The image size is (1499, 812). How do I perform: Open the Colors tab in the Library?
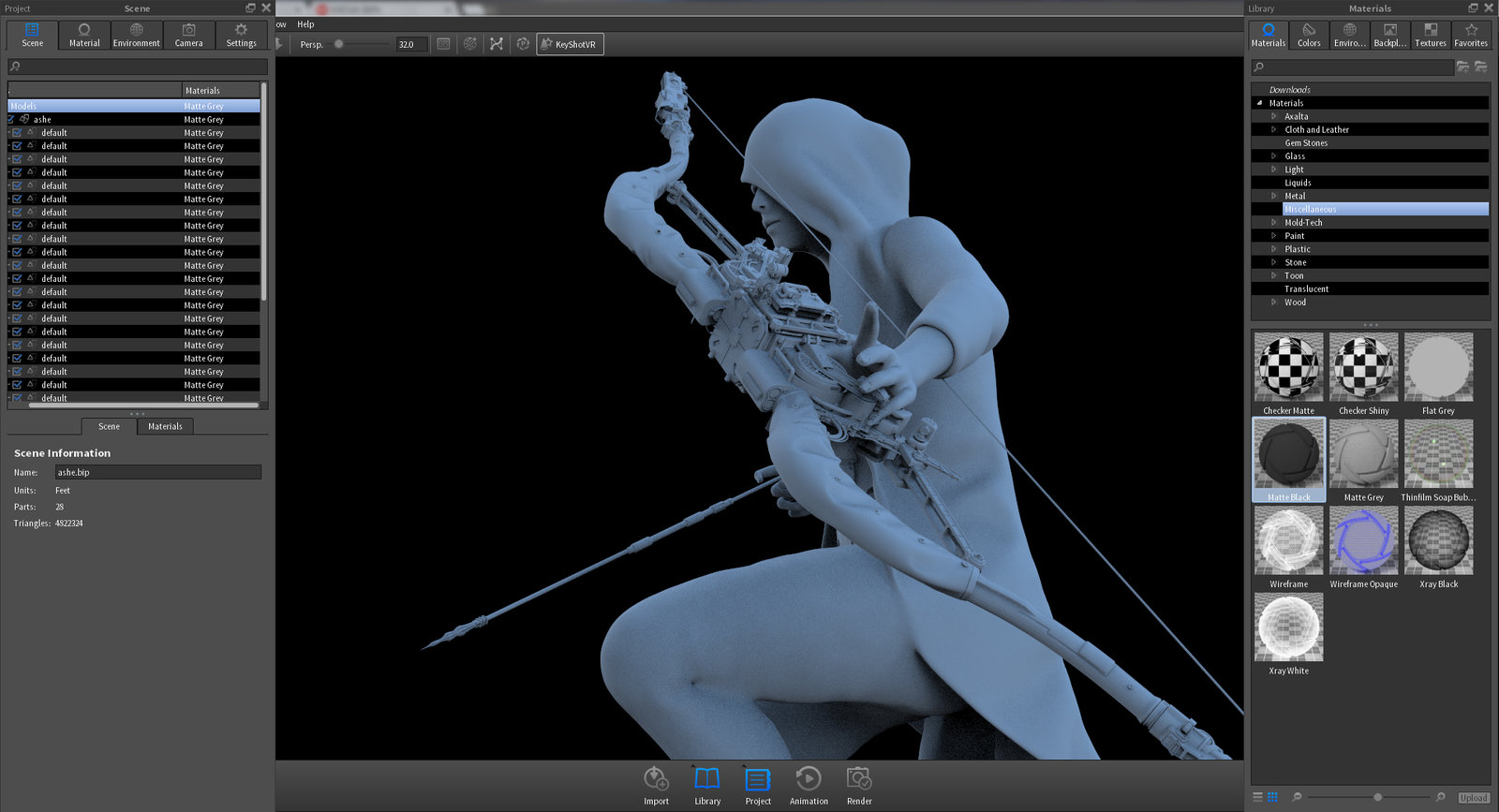coord(1309,36)
